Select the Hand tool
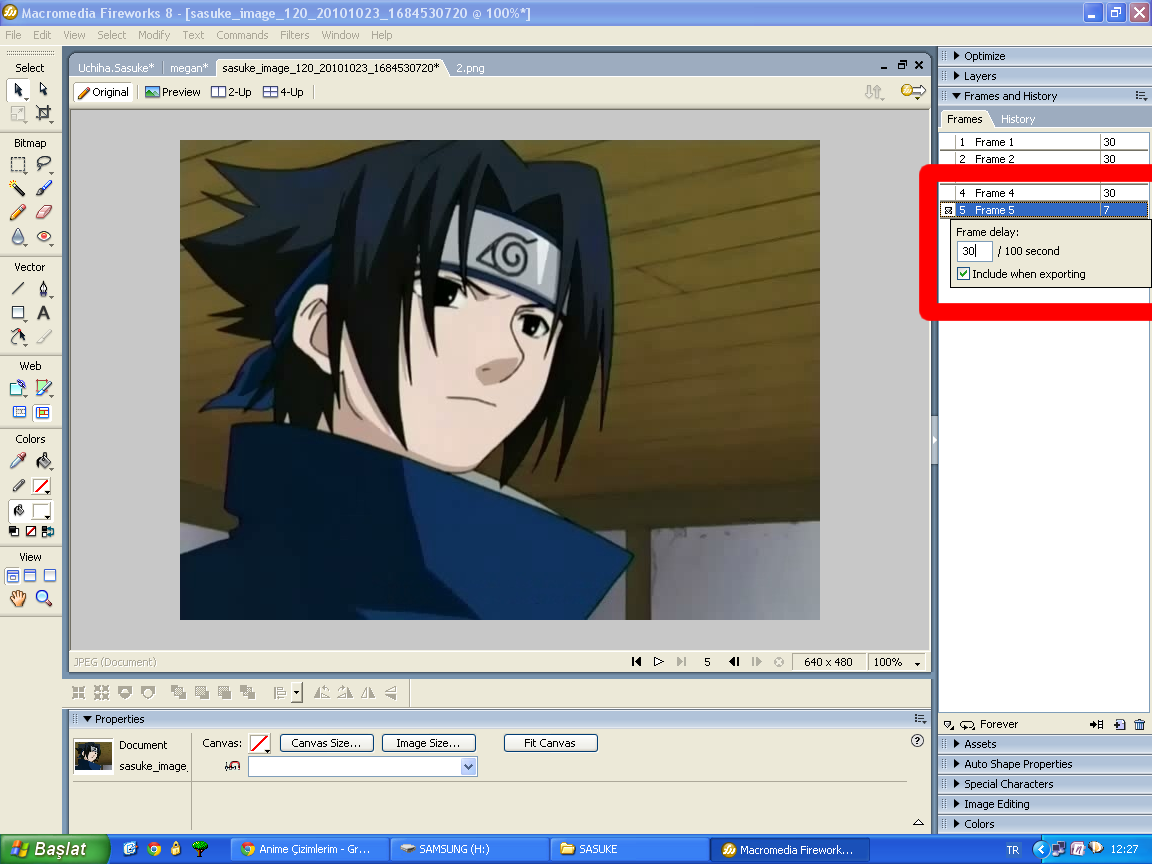 18,598
